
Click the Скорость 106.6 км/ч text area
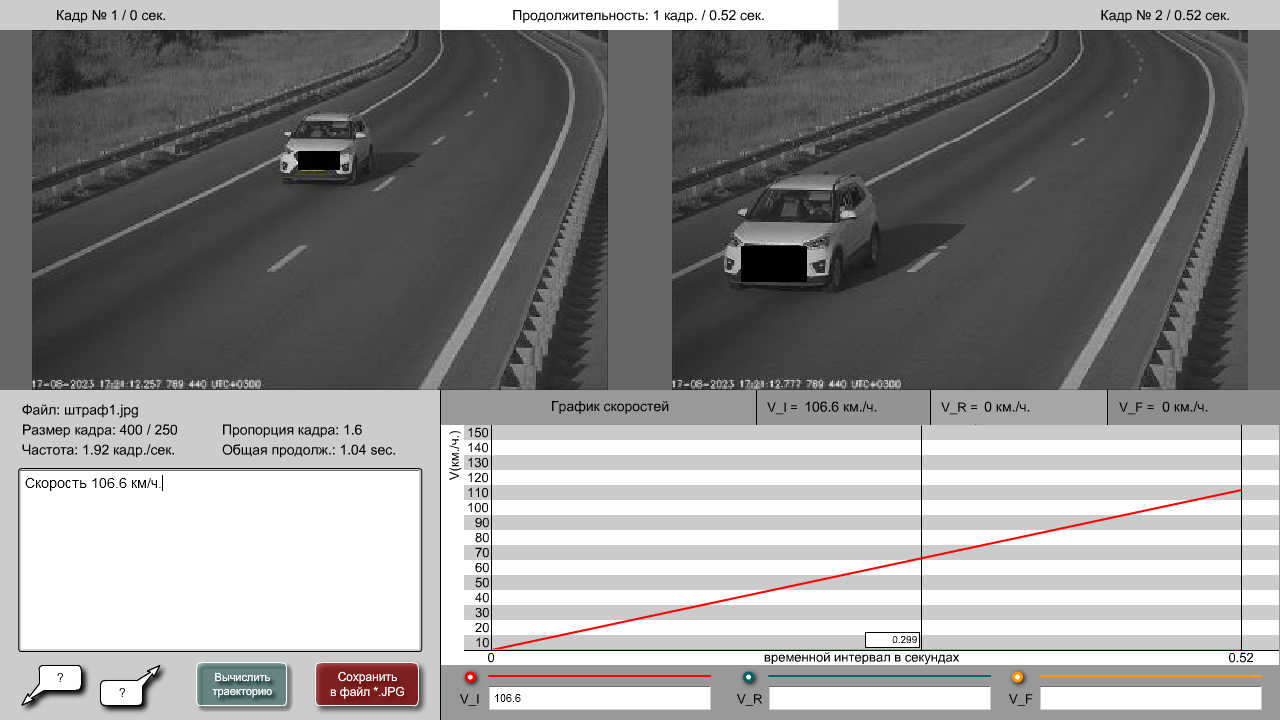tap(220, 560)
